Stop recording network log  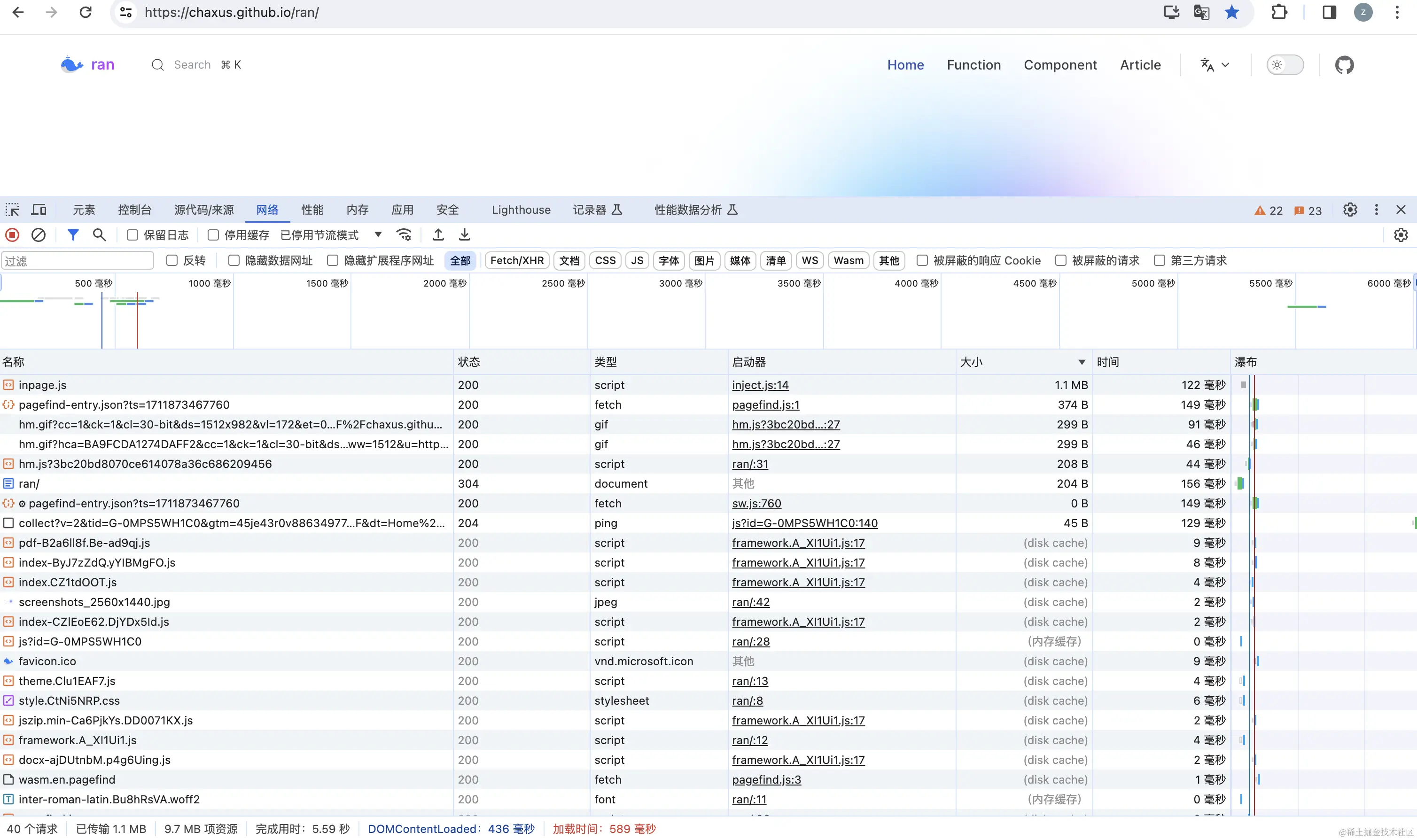click(12, 235)
